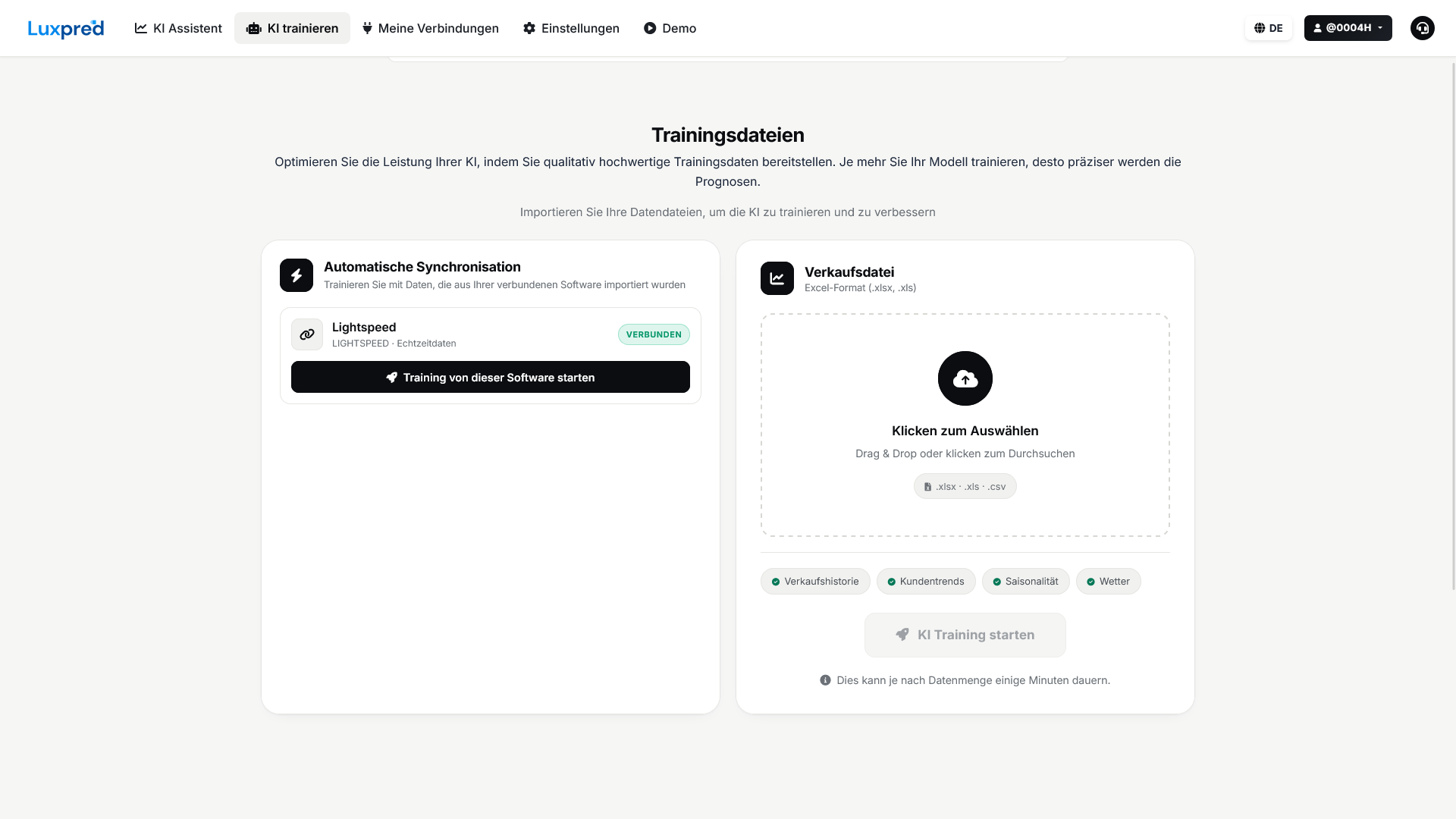
Task: Select the Saisonalität chip
Action: tap(1025, 582)
